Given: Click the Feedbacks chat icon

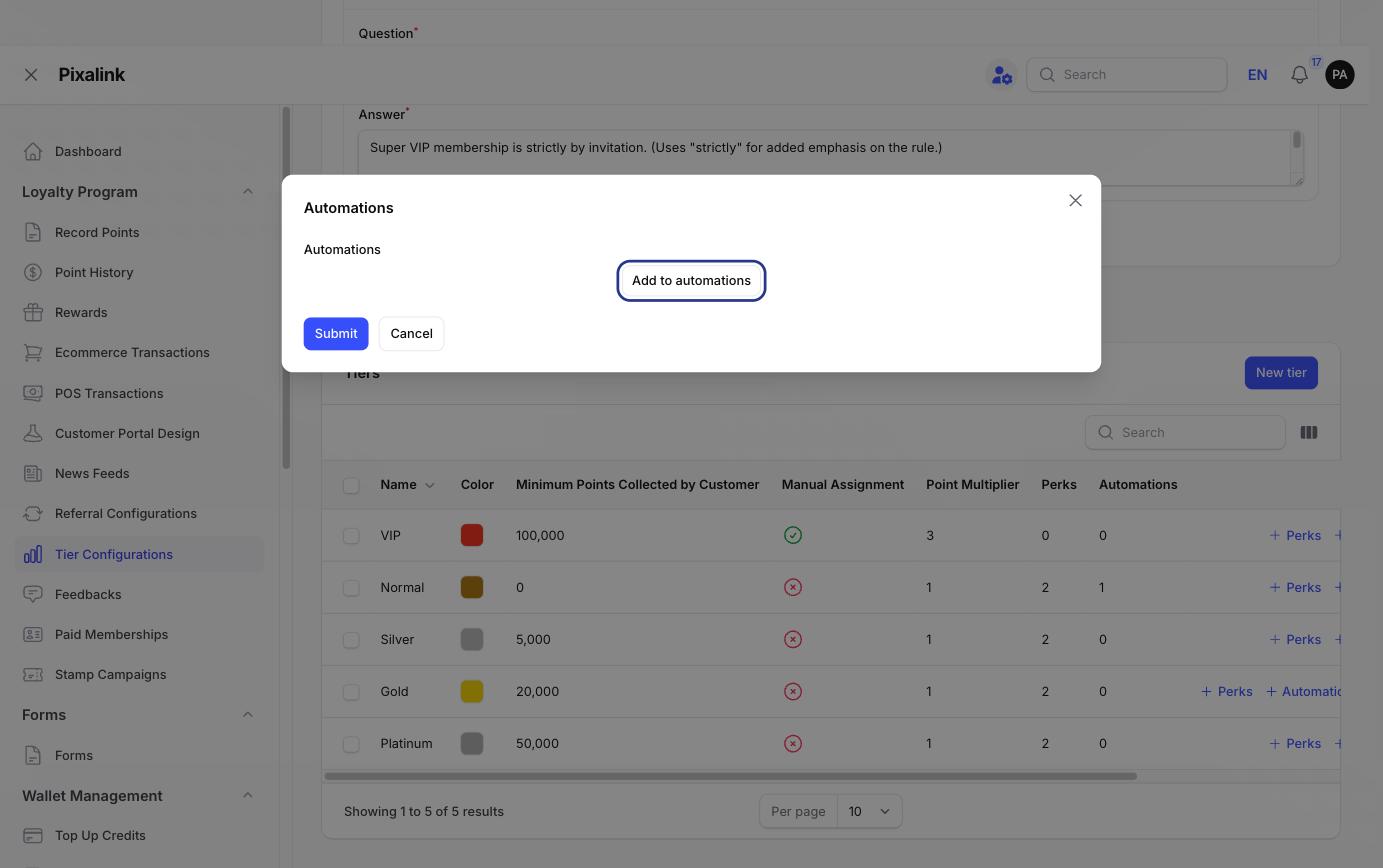Looking at the screenshot, I should [x=33, y=595].
